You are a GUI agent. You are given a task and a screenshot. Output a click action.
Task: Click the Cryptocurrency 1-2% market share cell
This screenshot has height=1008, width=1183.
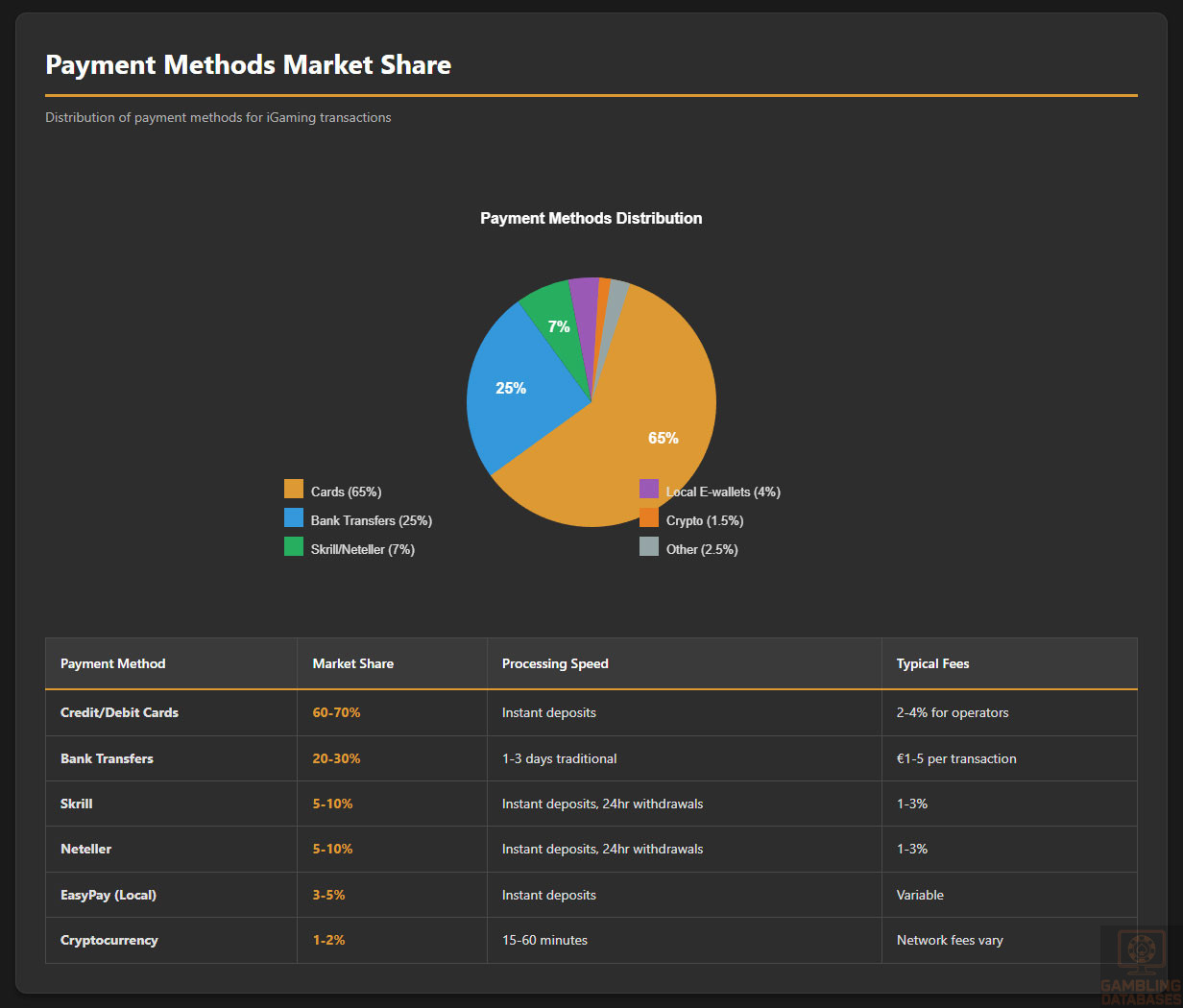point(328,941)
